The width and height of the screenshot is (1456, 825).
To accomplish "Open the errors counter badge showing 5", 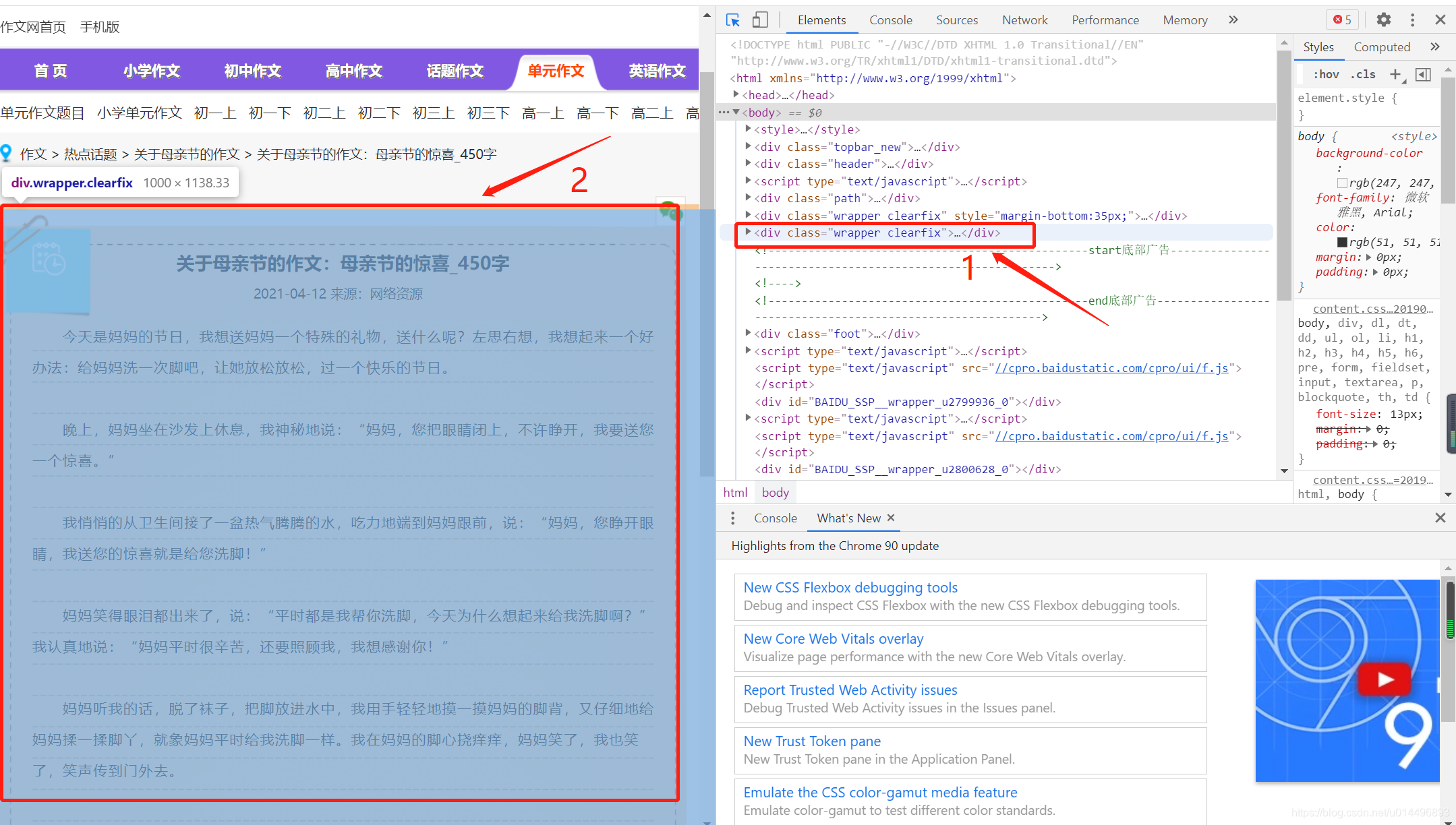I will (1342, 20).
